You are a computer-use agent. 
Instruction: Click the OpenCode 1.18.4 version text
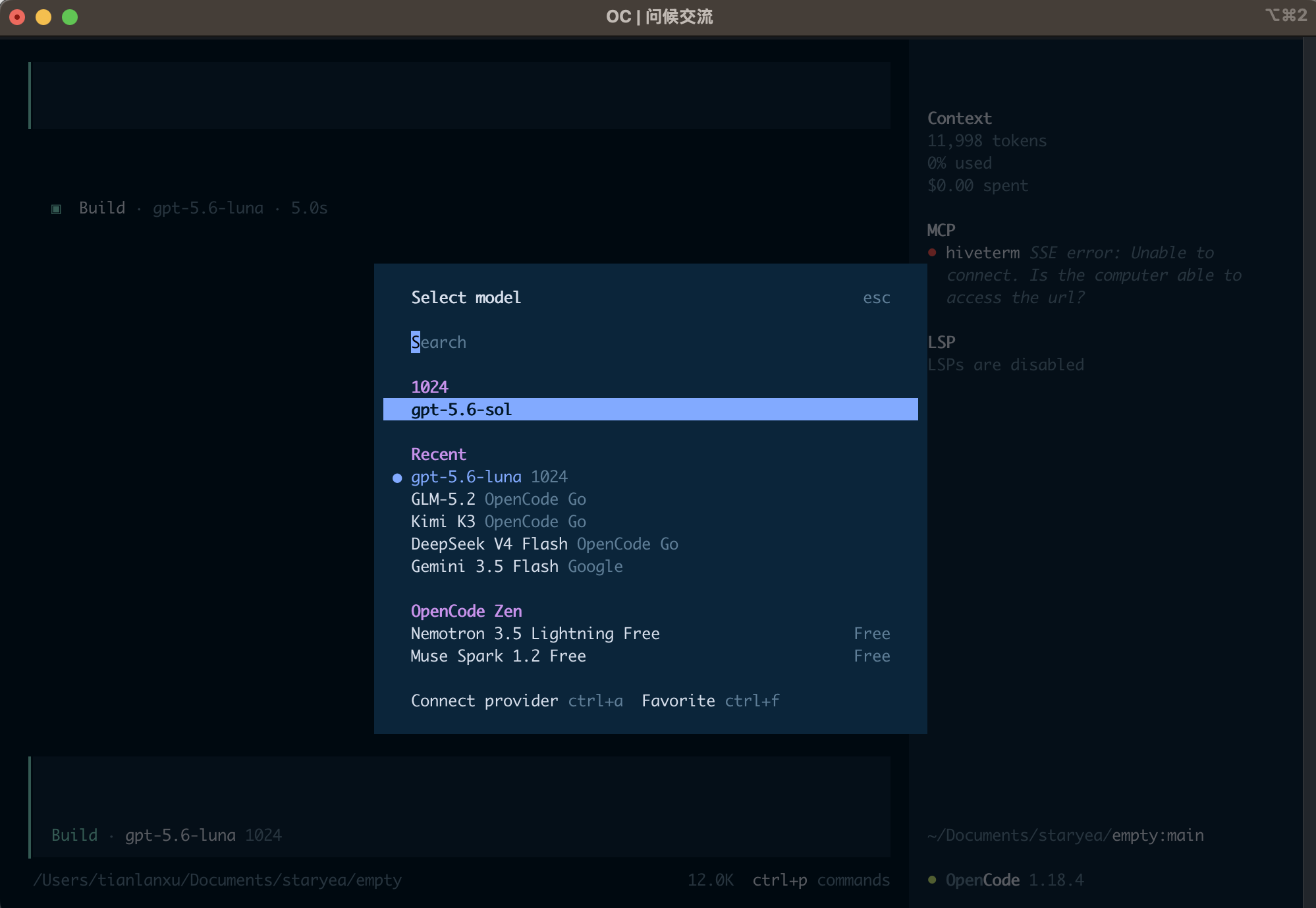1014,880
